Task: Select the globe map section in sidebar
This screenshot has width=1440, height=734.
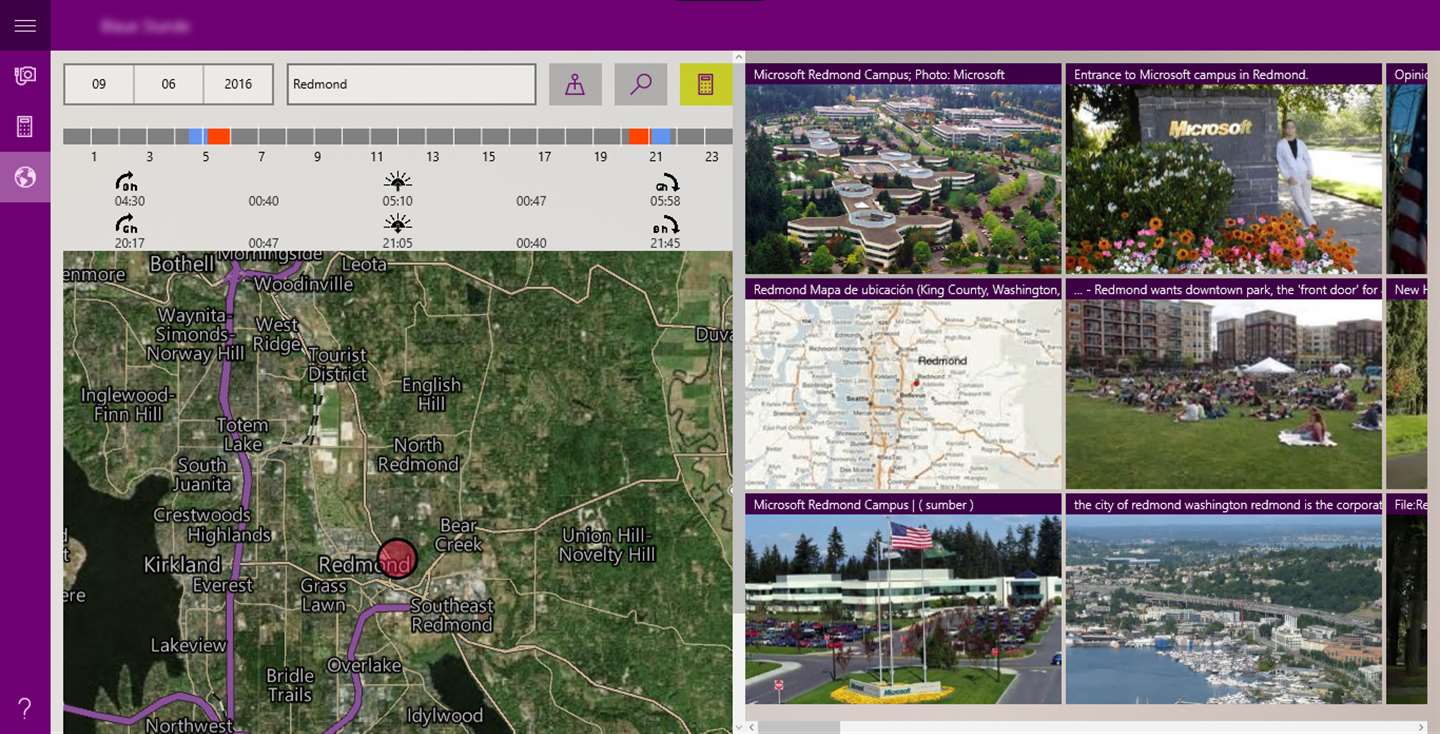Action: [x=25, y=178]
